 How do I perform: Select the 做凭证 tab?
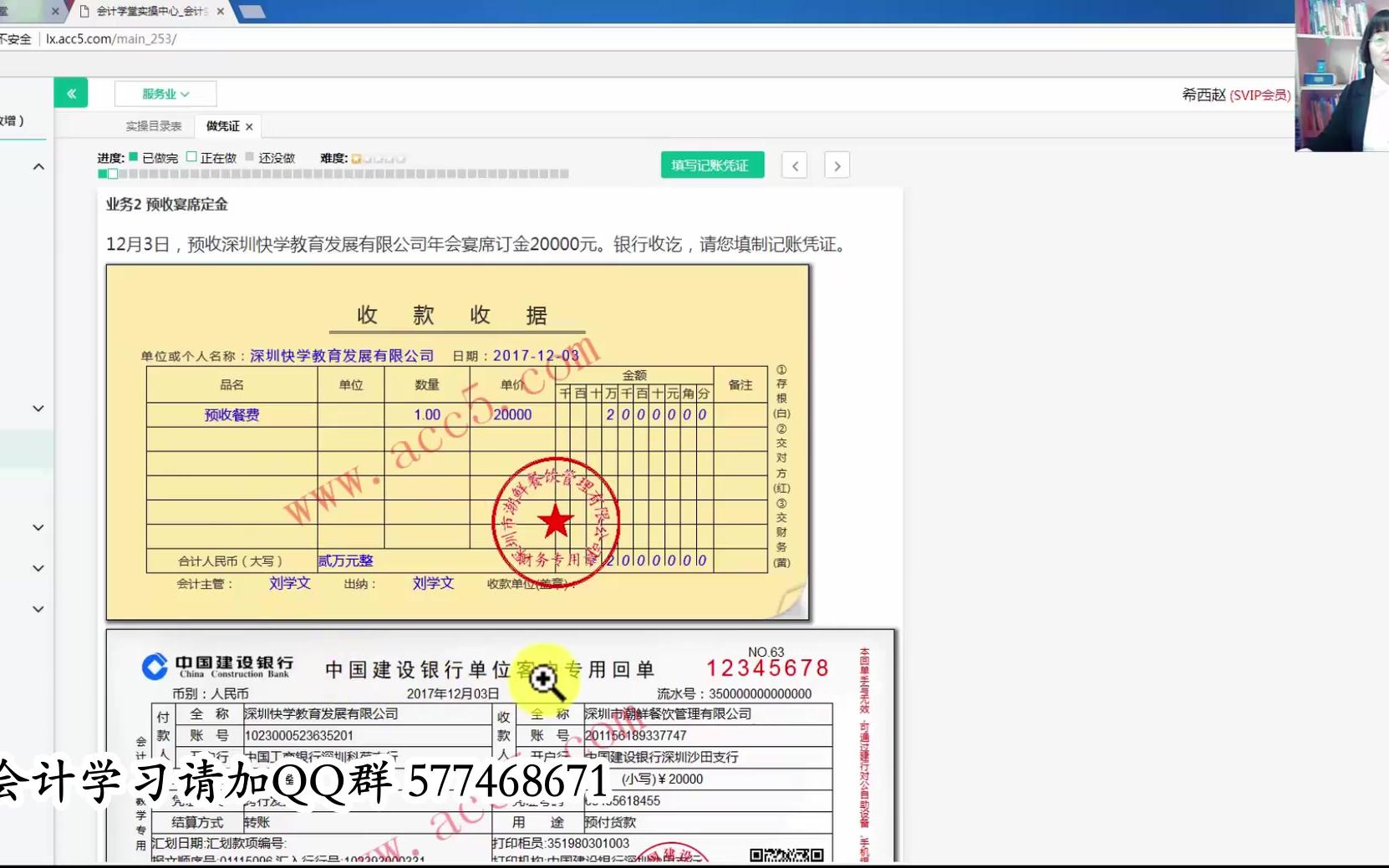[222, 126]
